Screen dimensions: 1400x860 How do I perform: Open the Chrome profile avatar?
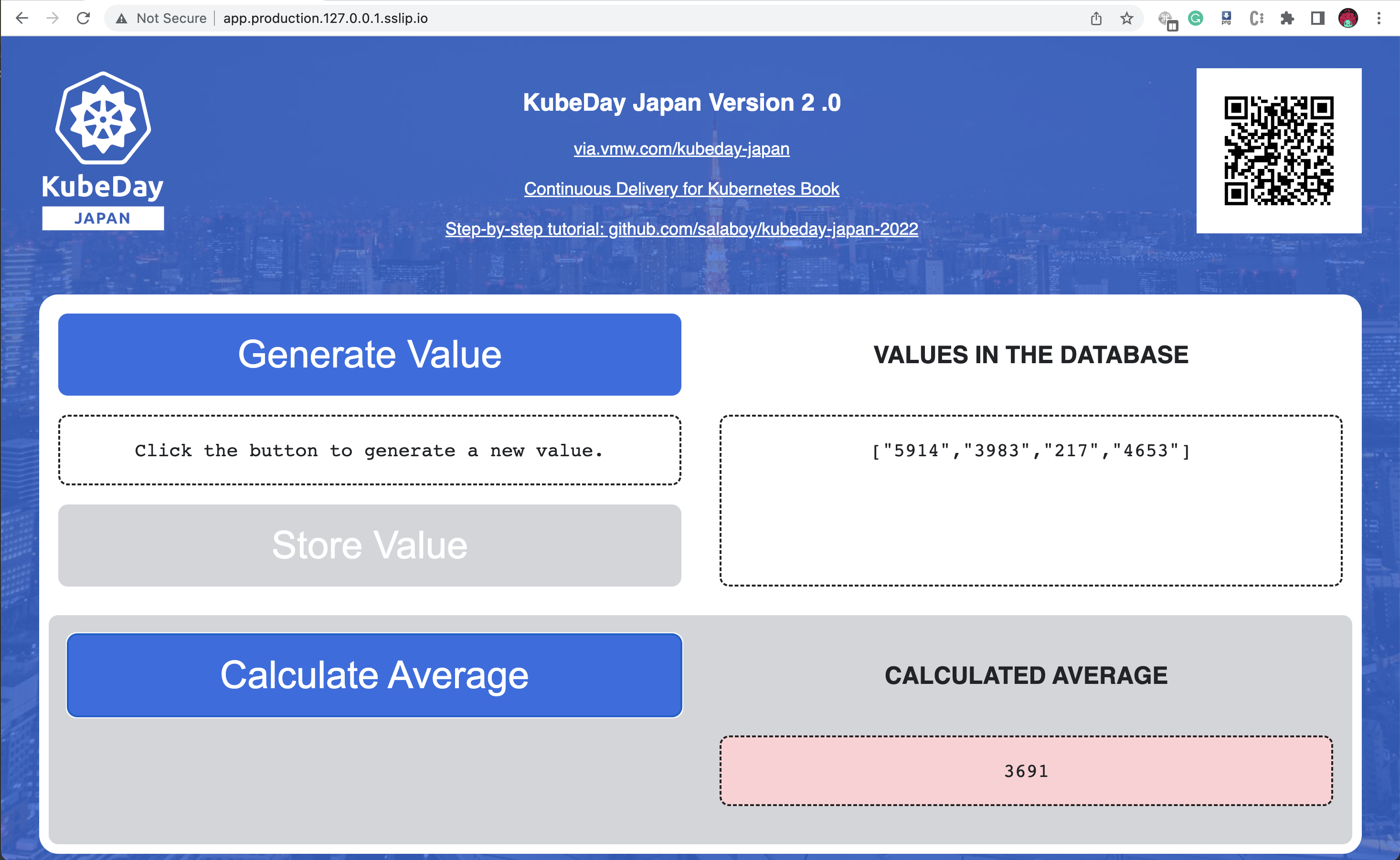click(1348, 19)
